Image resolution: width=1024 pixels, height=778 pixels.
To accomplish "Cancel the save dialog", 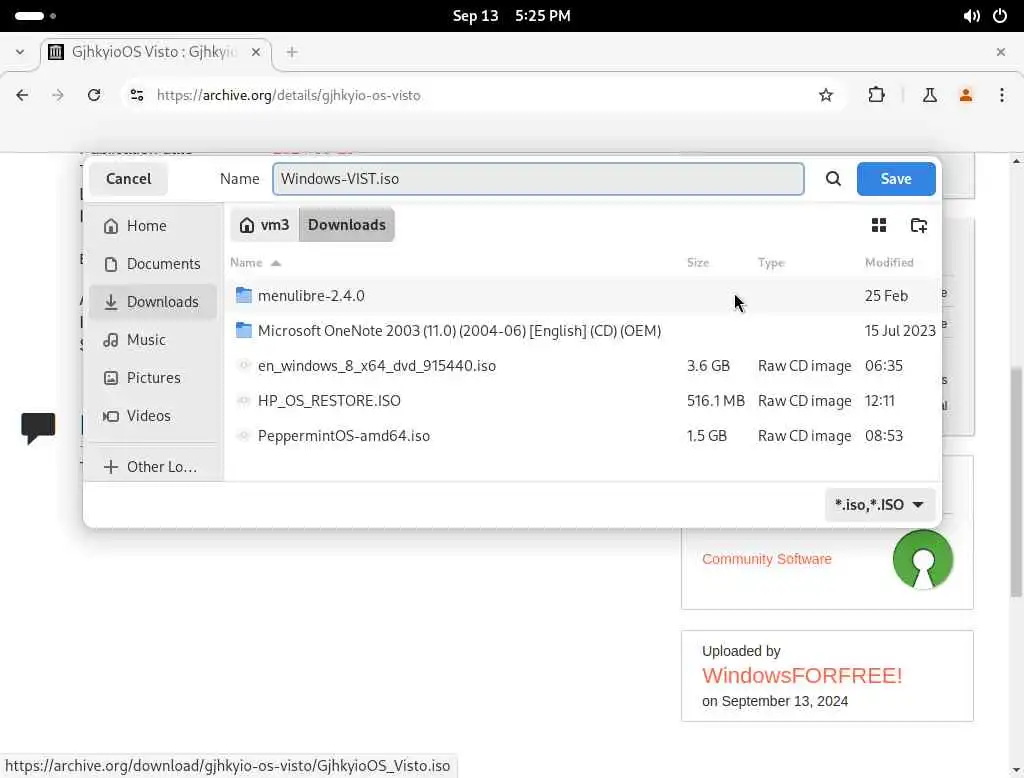I will pos(128,178).
